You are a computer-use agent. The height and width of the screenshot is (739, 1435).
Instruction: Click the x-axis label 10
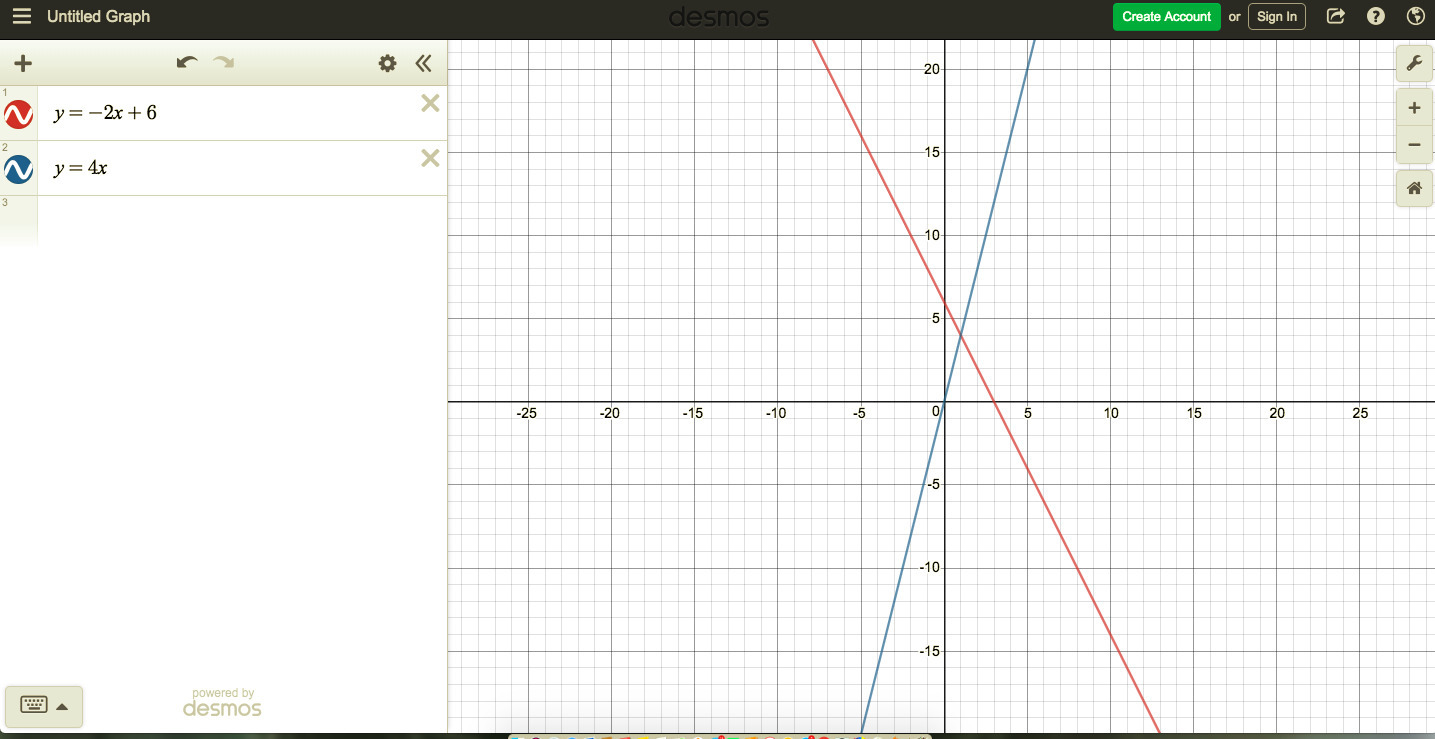tap(1111, 413)
